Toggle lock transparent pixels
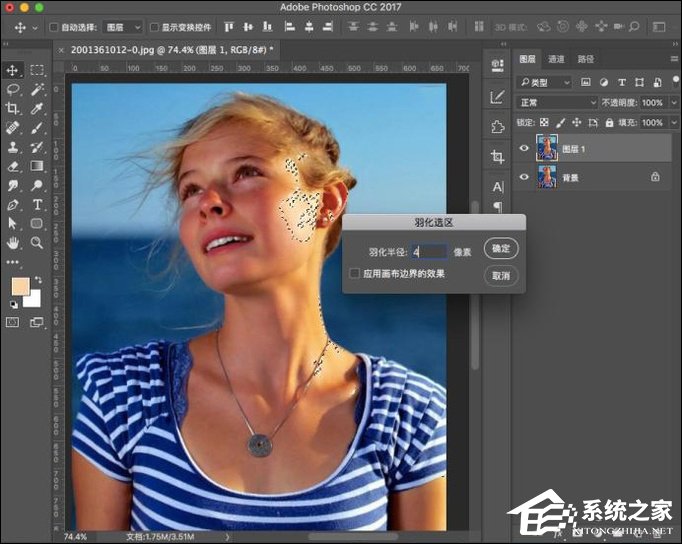Screen dimensions: 682x544 [x=544, y=123]
